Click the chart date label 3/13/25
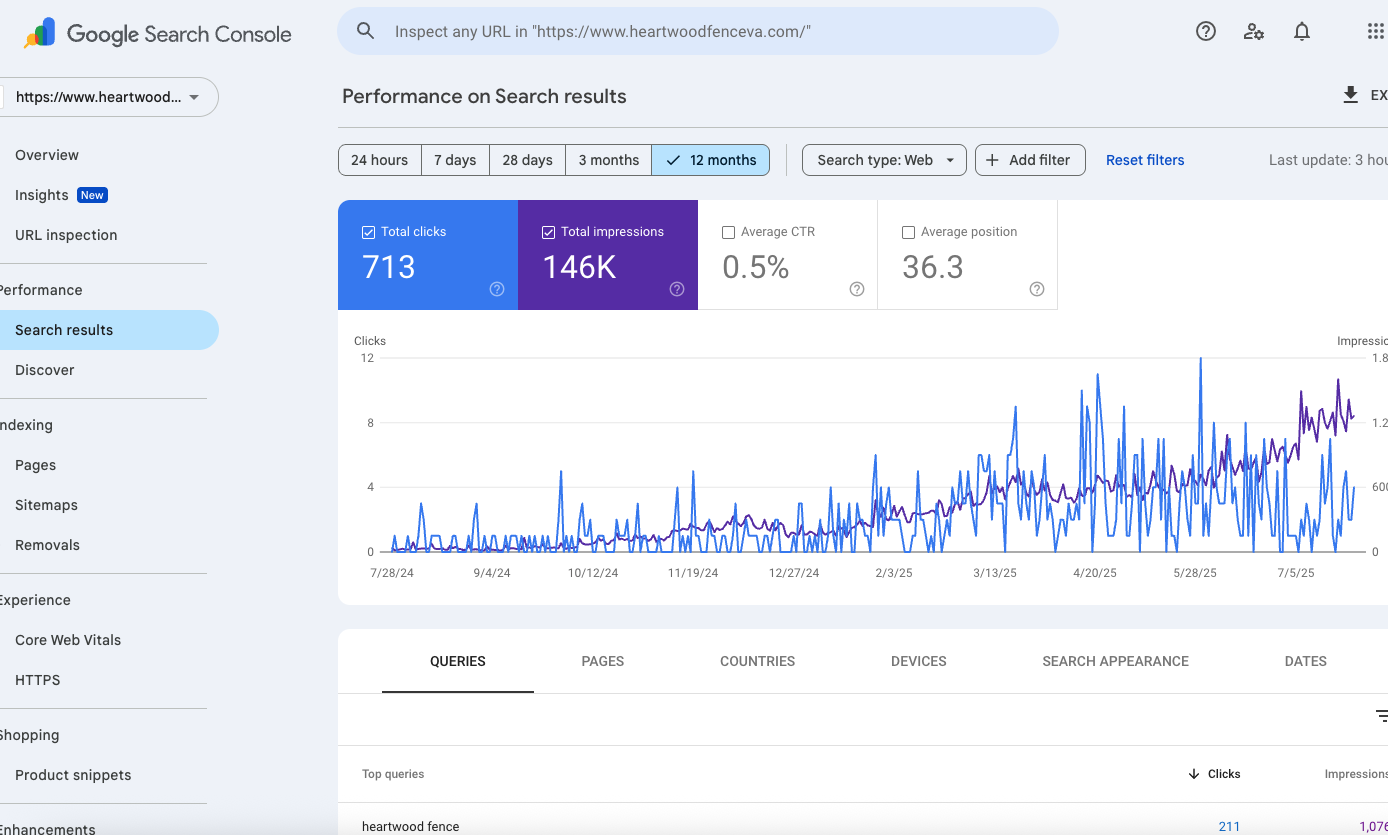This screenshot has height=835, width=1388. [x=994, y=573]
